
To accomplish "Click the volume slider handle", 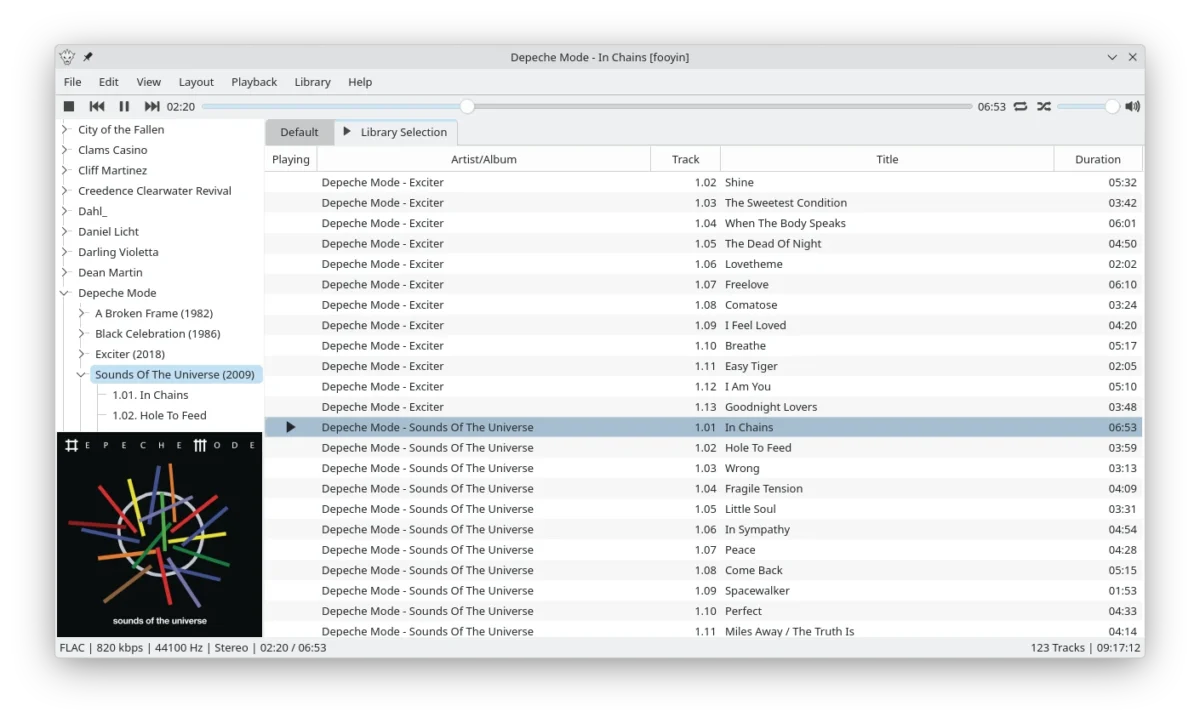I will (1112, 106).
